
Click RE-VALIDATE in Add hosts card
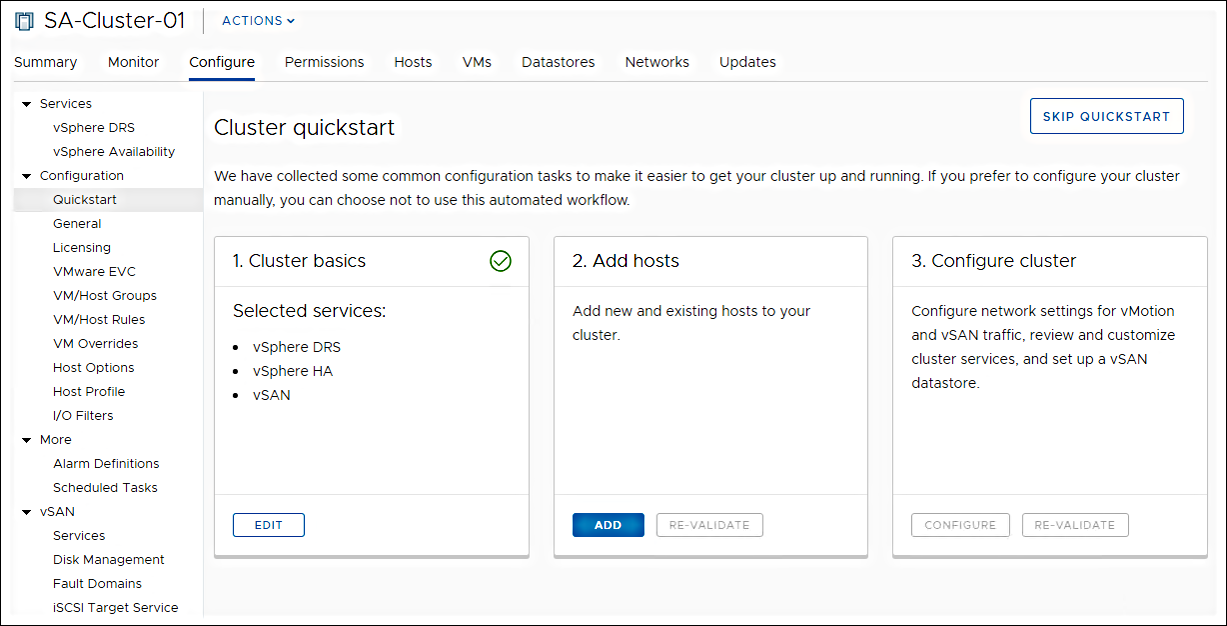click(710, 525)
